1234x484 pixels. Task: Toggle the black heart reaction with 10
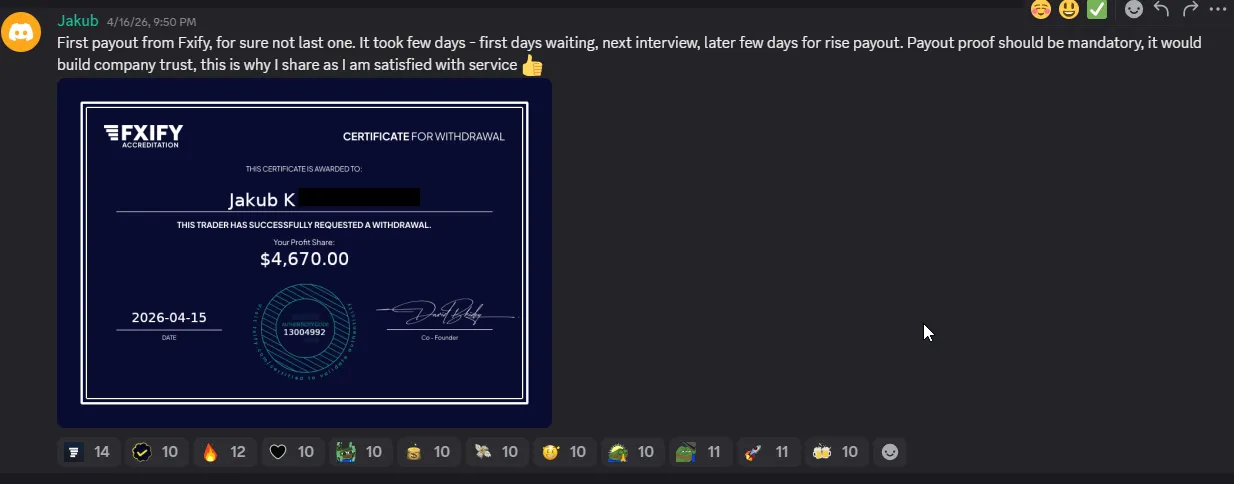pos(292,452)
